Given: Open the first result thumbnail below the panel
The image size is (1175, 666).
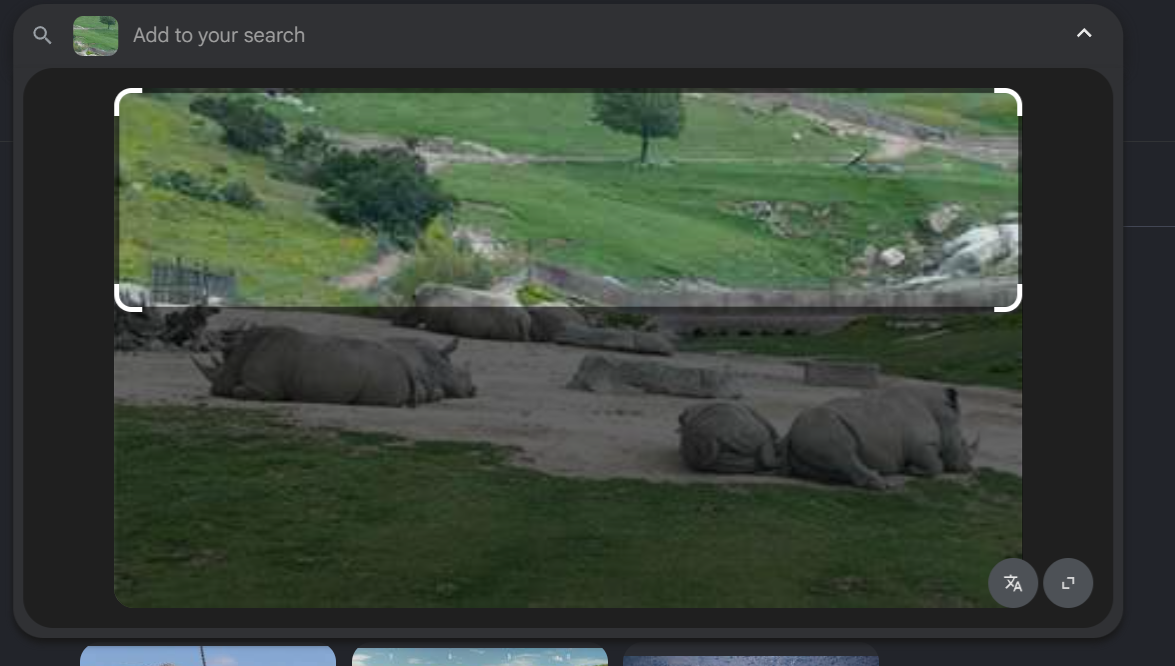Looking at the screenshot, I should 207,656.
